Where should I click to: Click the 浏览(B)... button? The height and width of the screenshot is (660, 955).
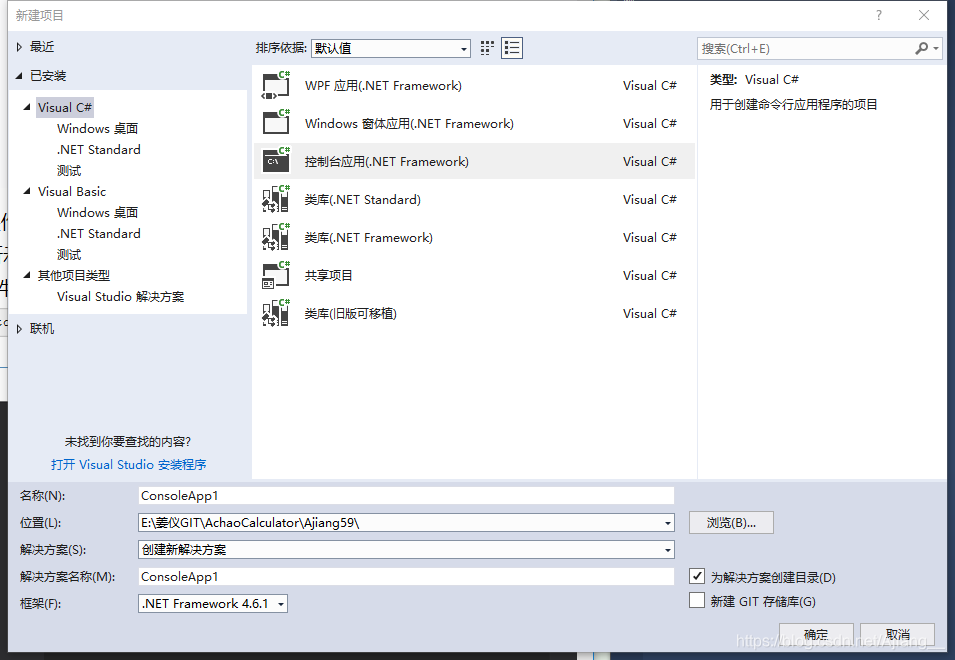click(731, 522)
